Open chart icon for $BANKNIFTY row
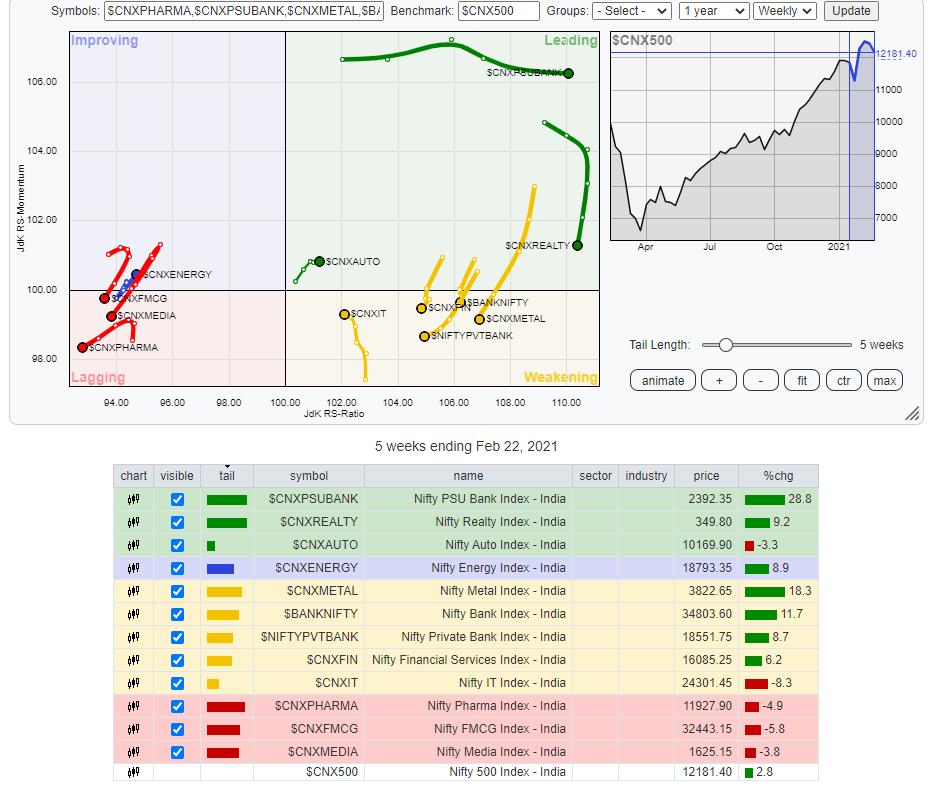This screenshot has width=933, height=791. (133, 614)
